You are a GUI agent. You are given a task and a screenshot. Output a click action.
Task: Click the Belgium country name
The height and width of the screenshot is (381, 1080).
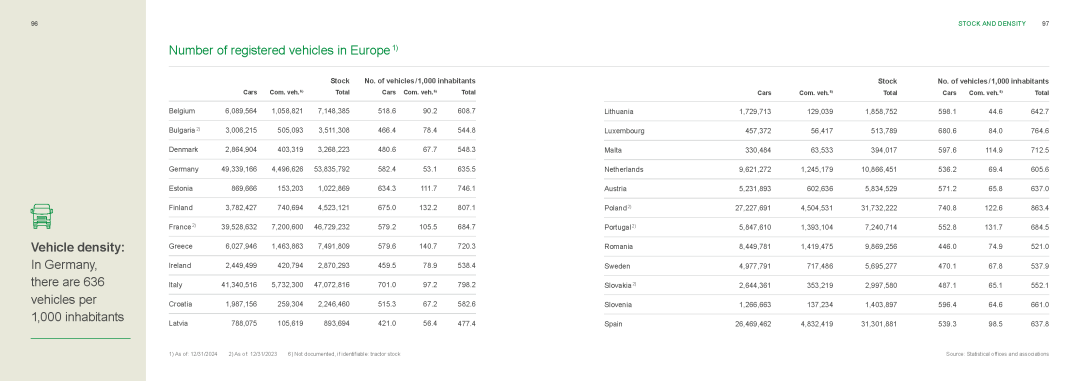point(182,111)
